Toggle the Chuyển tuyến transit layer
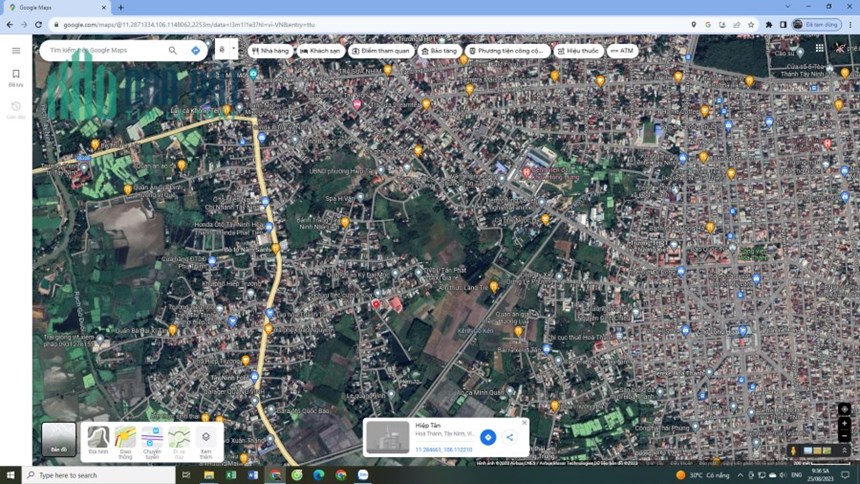This screenshot has height=484, width=860. pyautogui.click(x=152, y=442)
